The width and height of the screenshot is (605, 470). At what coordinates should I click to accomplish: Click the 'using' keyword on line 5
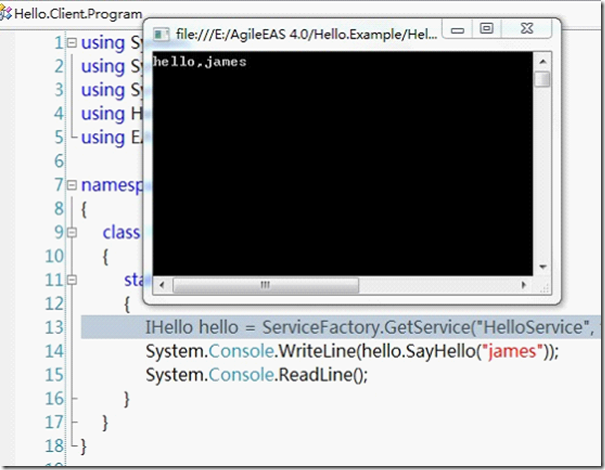coord(103,138)
